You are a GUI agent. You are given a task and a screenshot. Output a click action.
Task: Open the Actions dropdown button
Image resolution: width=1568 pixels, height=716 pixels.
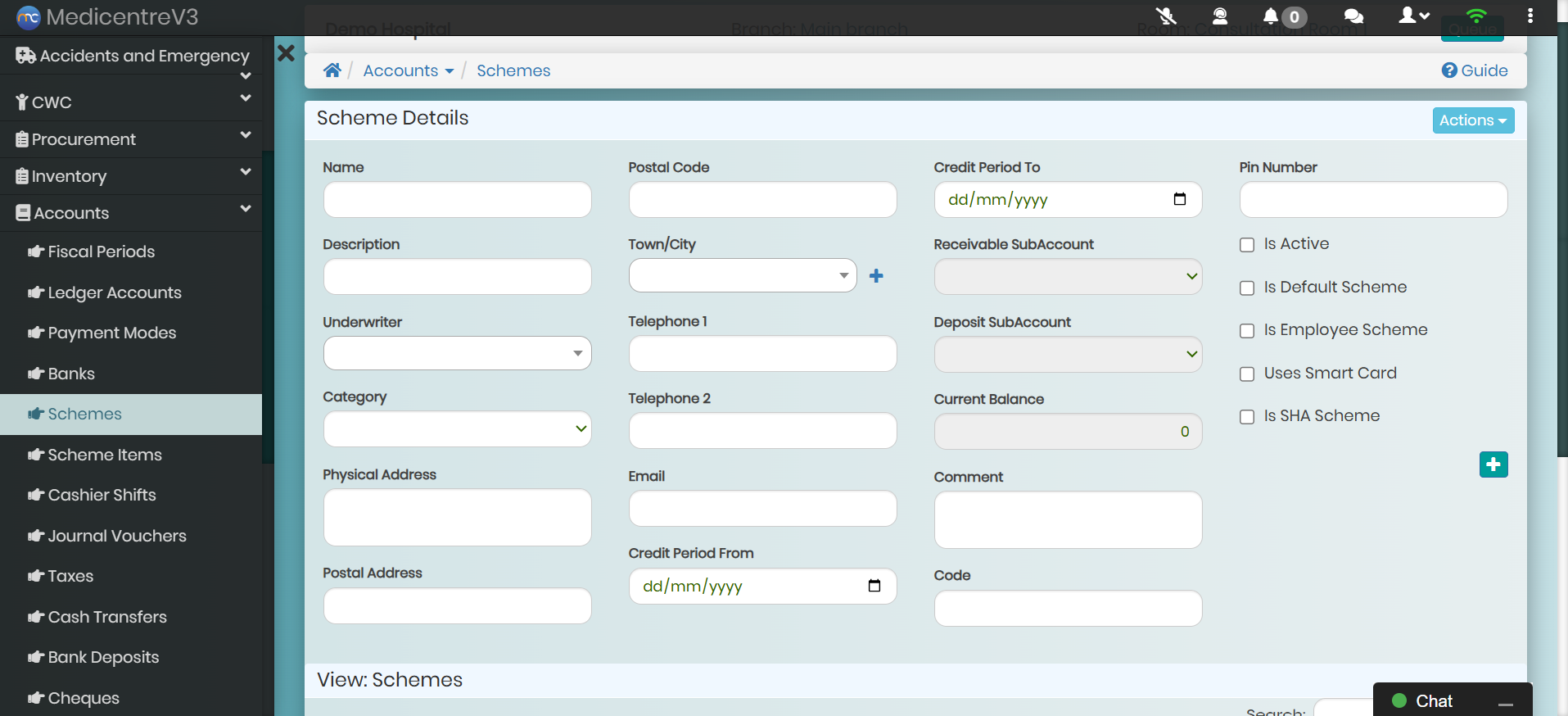(1472, 120)
